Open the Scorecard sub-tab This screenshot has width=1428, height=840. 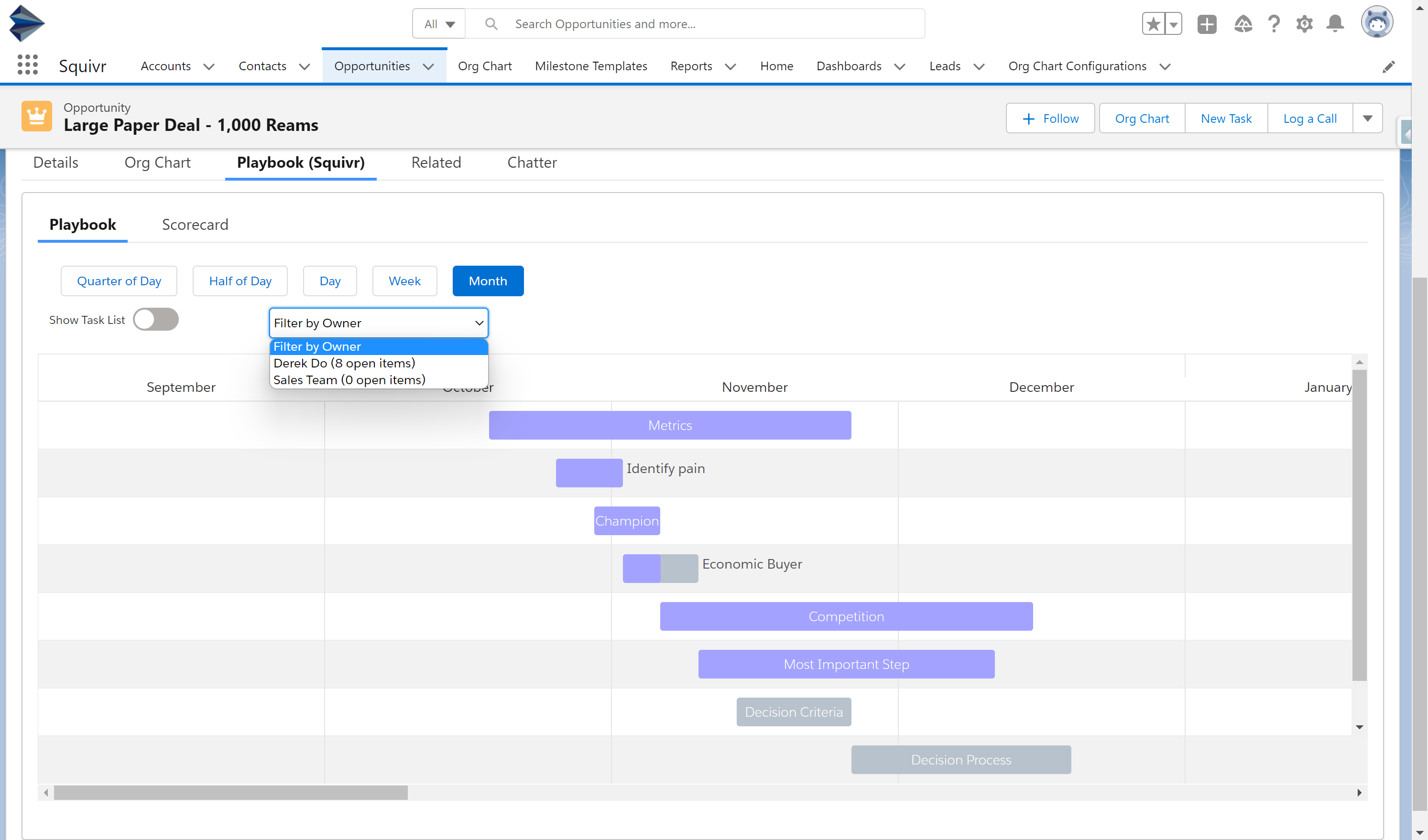click(x=195, y=225)
